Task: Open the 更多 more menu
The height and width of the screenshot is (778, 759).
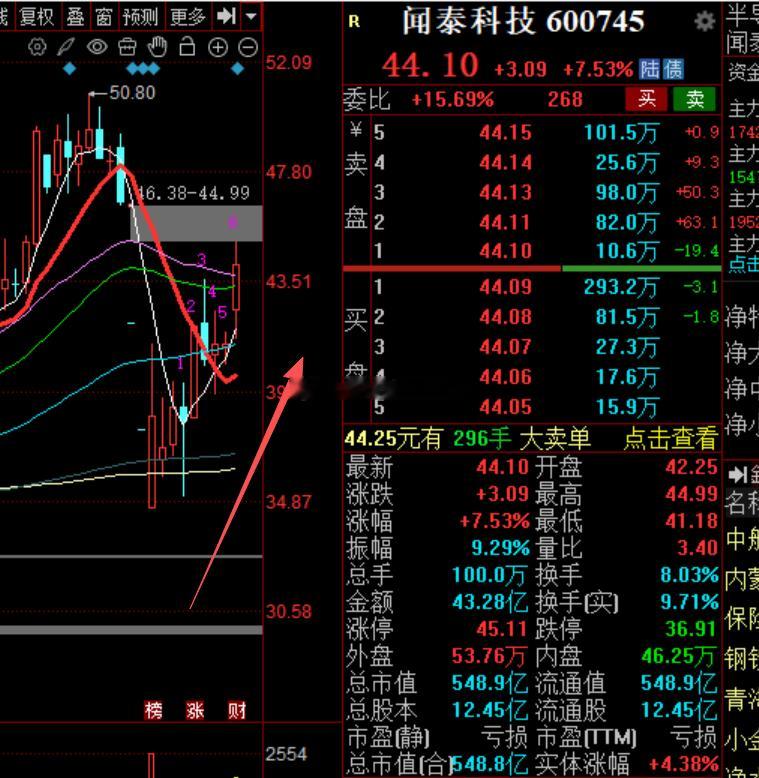Action: (188, 16)
